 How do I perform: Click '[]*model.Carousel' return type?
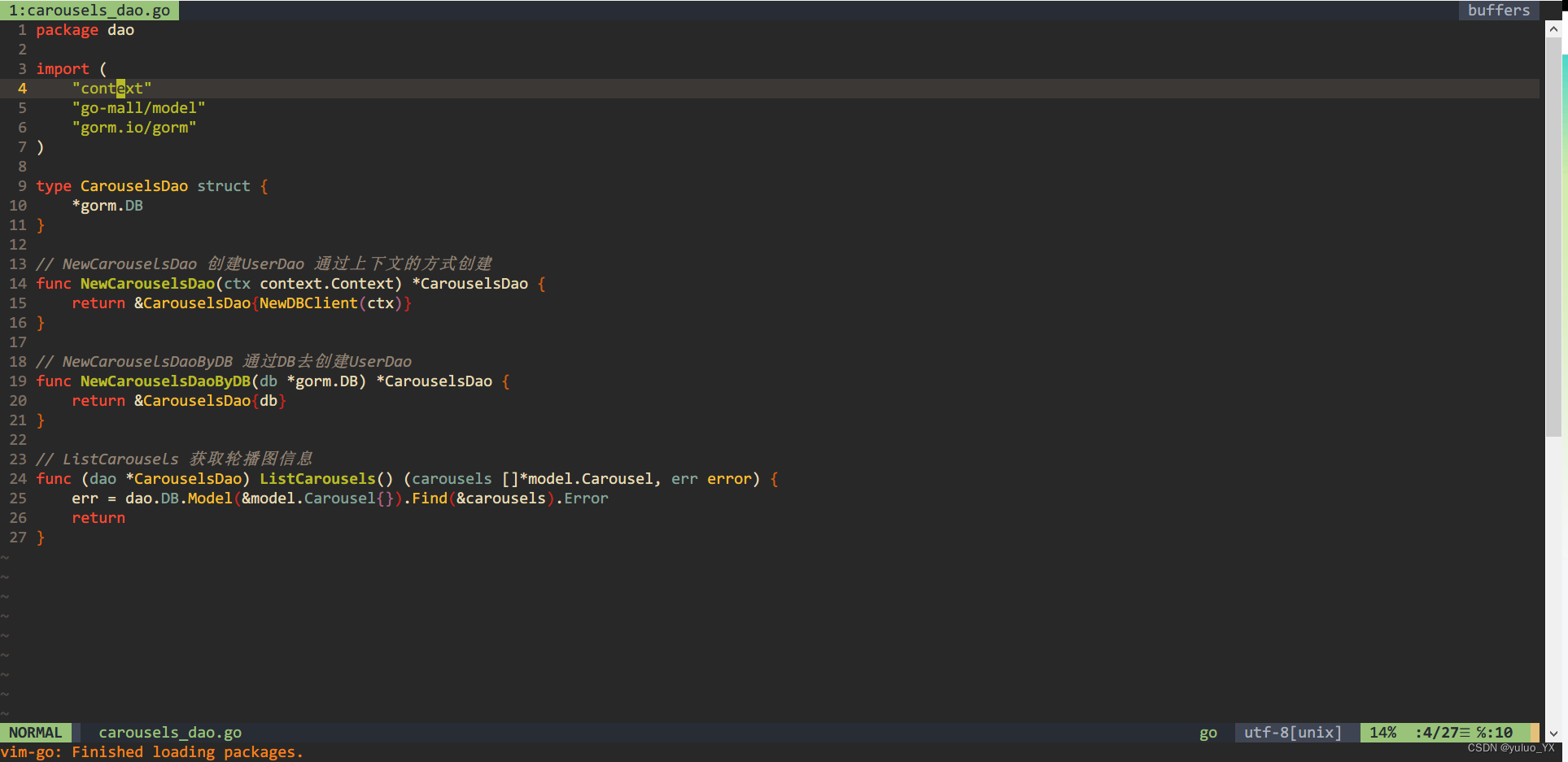click(577, 479)
